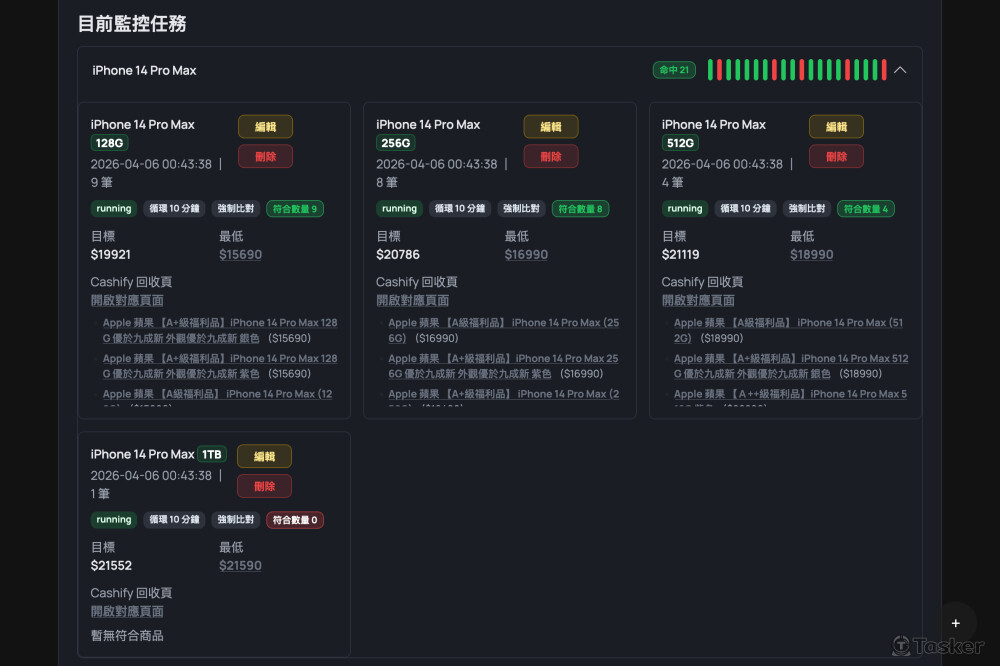The image size is (1000, 666).
Task: Edit the 128G monitoring task
Action: coord(265,127)
